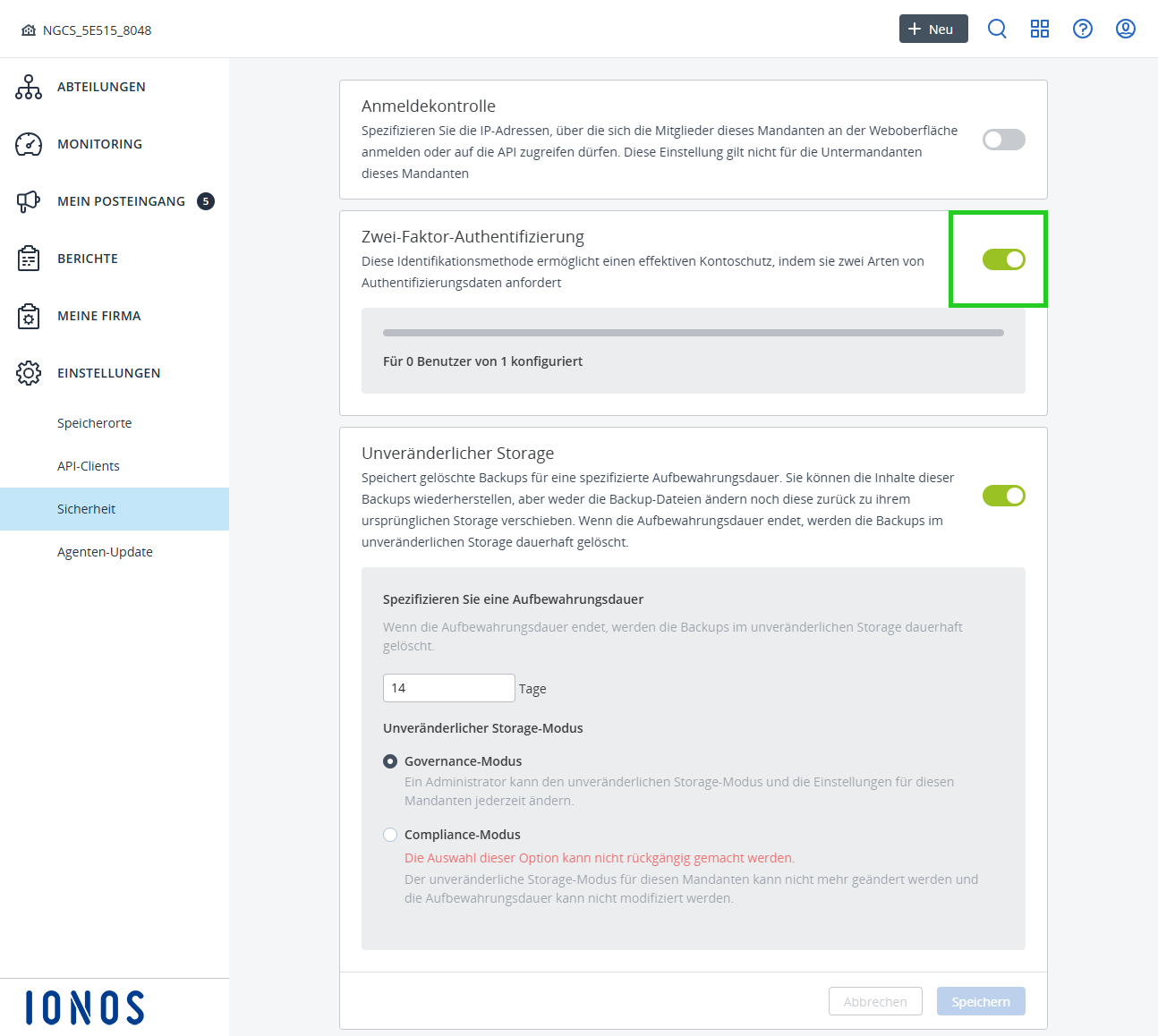The height and width of the screenshot is (1036, 1158).
Task: Open the Abteilungen section in the sidebar
Action: [x=100, y=87]
